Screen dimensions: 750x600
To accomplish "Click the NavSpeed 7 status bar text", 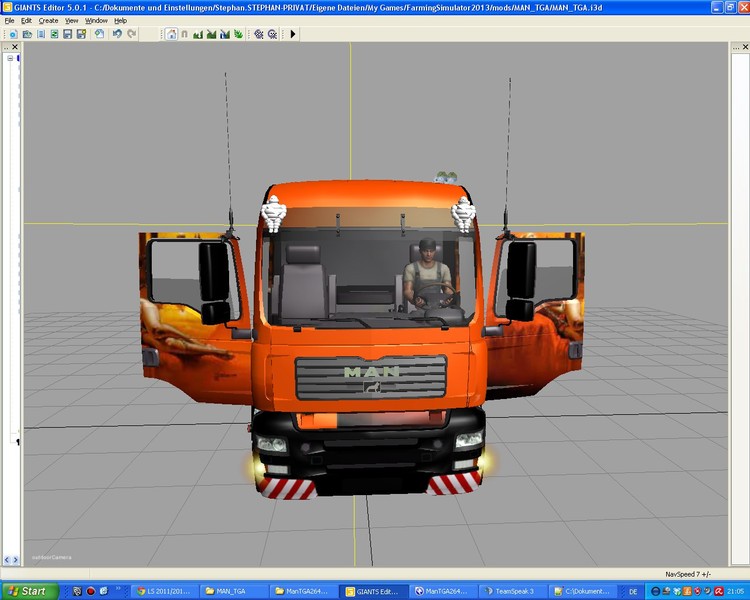I will point(688,574).
